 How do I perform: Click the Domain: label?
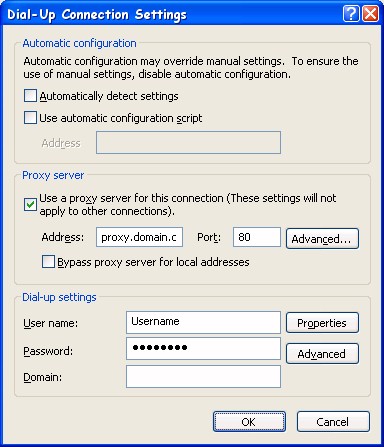(42, 377)
